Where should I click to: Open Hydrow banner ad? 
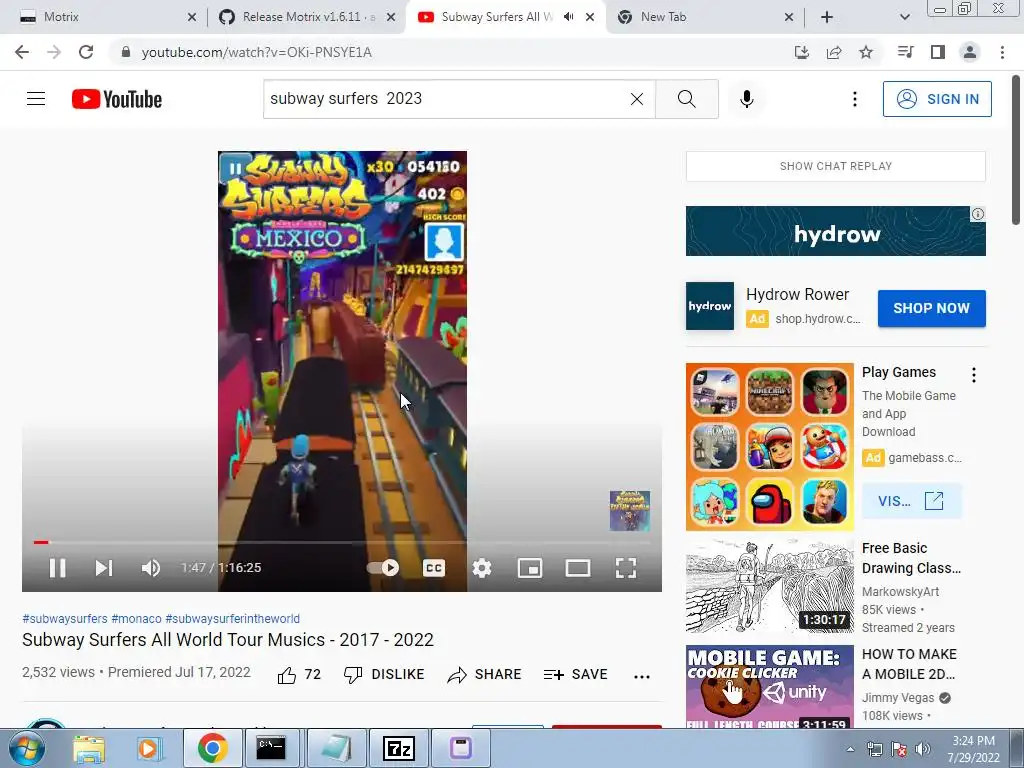tap(835, 231)
